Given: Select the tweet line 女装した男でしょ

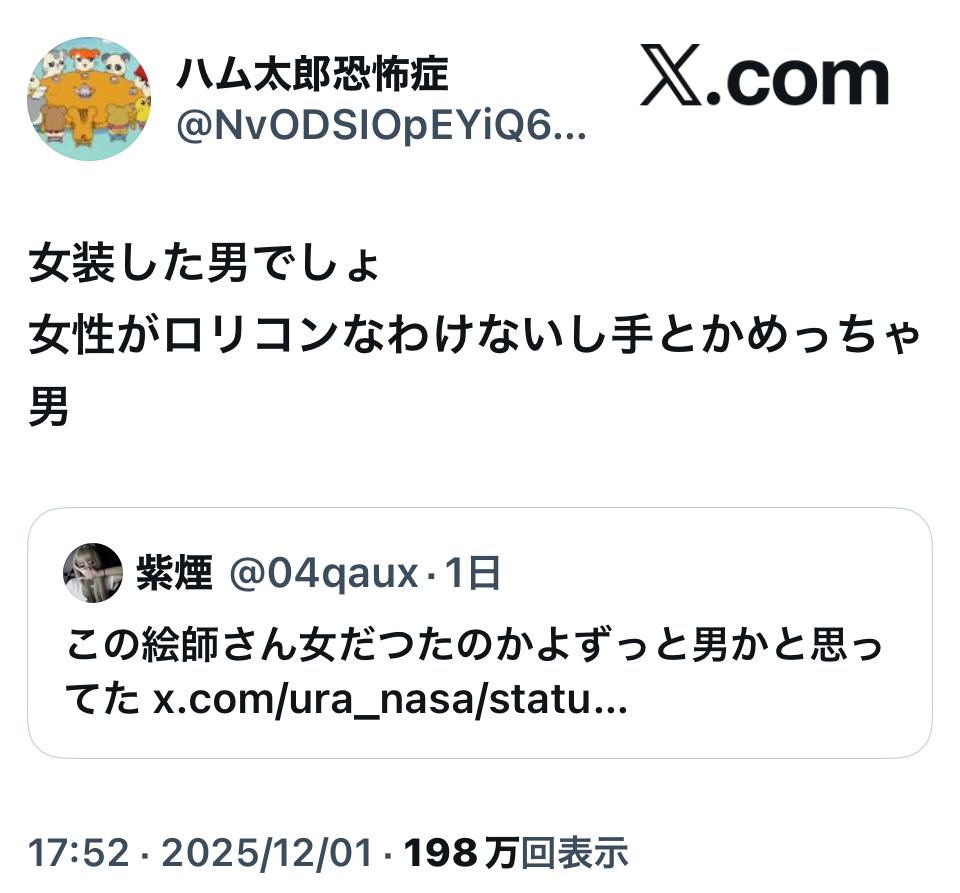Looking at the screenshot, I should (203, 263).
